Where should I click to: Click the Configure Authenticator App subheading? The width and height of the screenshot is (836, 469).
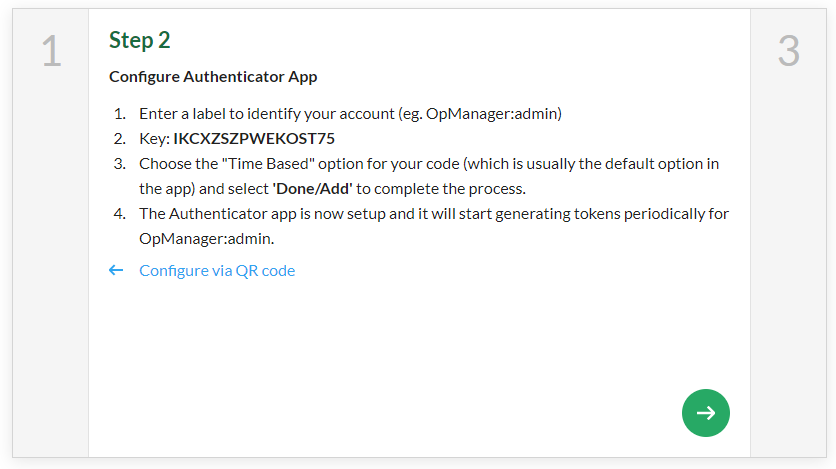click(213, 76)
